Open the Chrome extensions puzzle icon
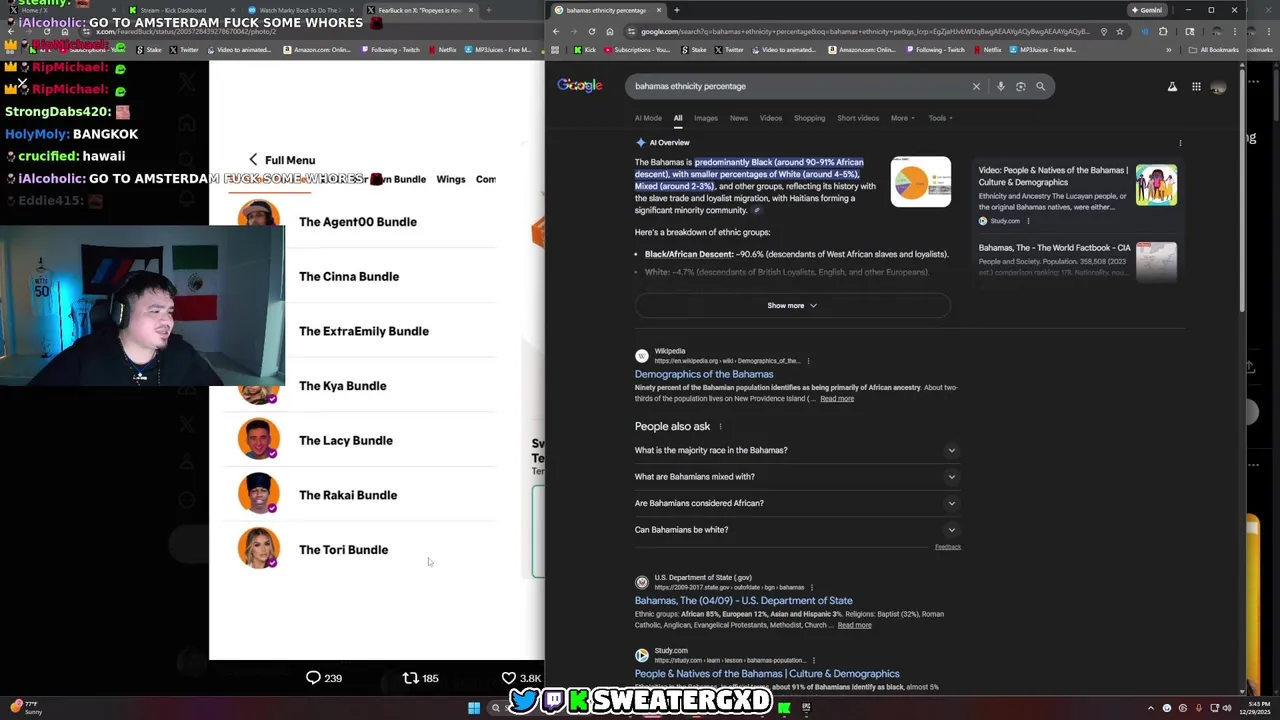The image size is (1280, 720). [1163, 31]
